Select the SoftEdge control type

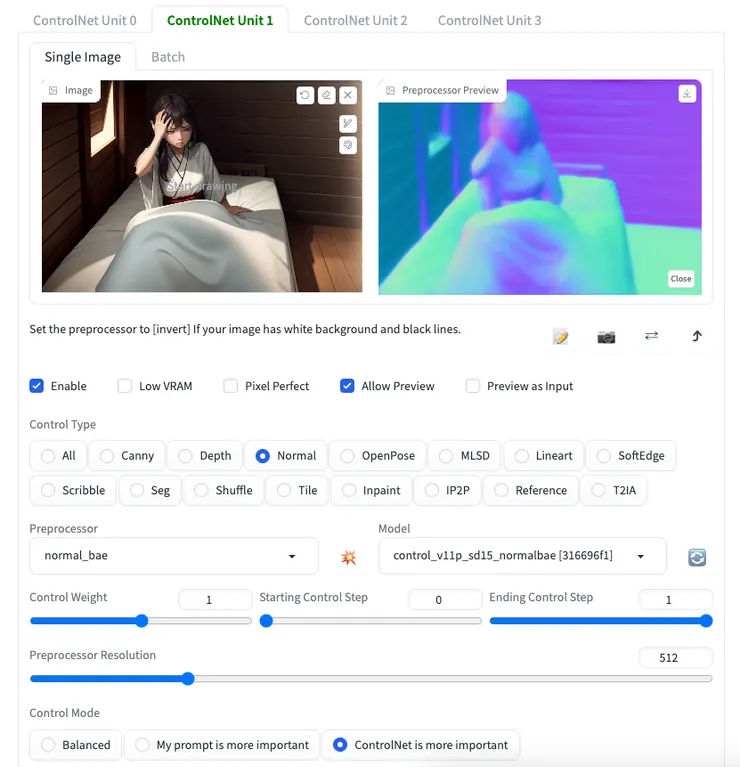point(631,455)
